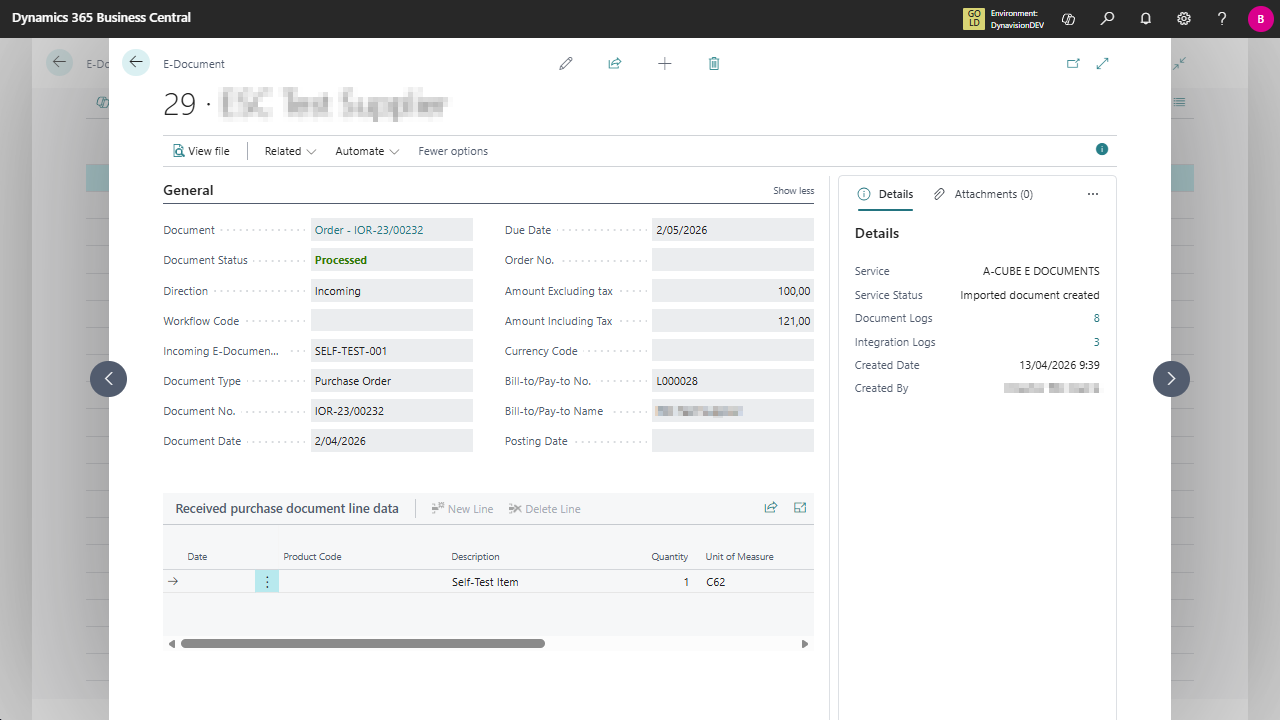1280x720 pixels.
Task: Click the horizontal scrollbar thumb
Action: 363,644
